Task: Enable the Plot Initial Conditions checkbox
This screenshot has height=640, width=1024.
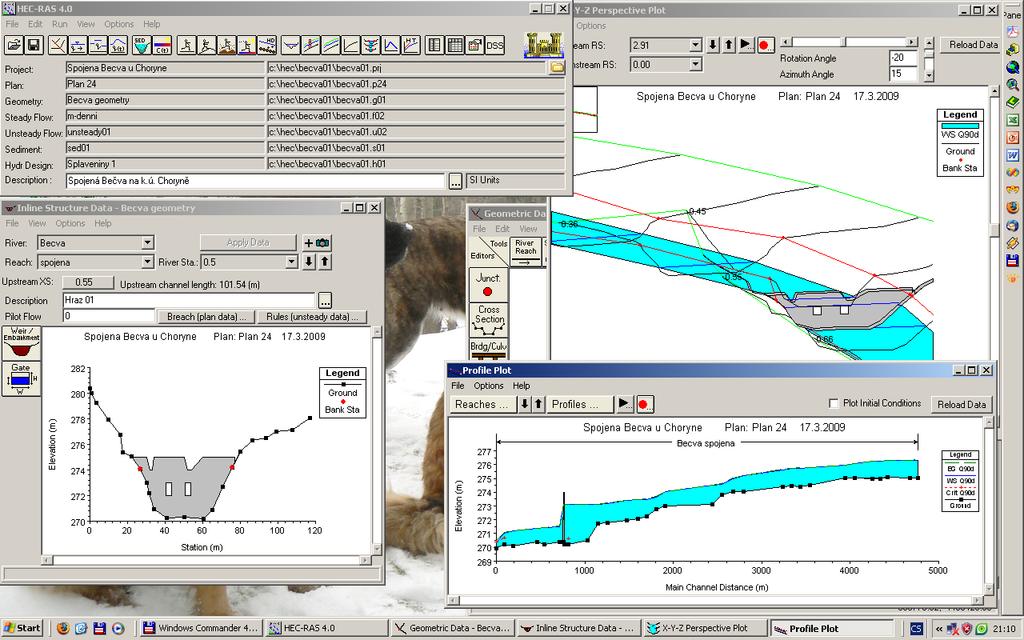Action: [x=833, y=404]
